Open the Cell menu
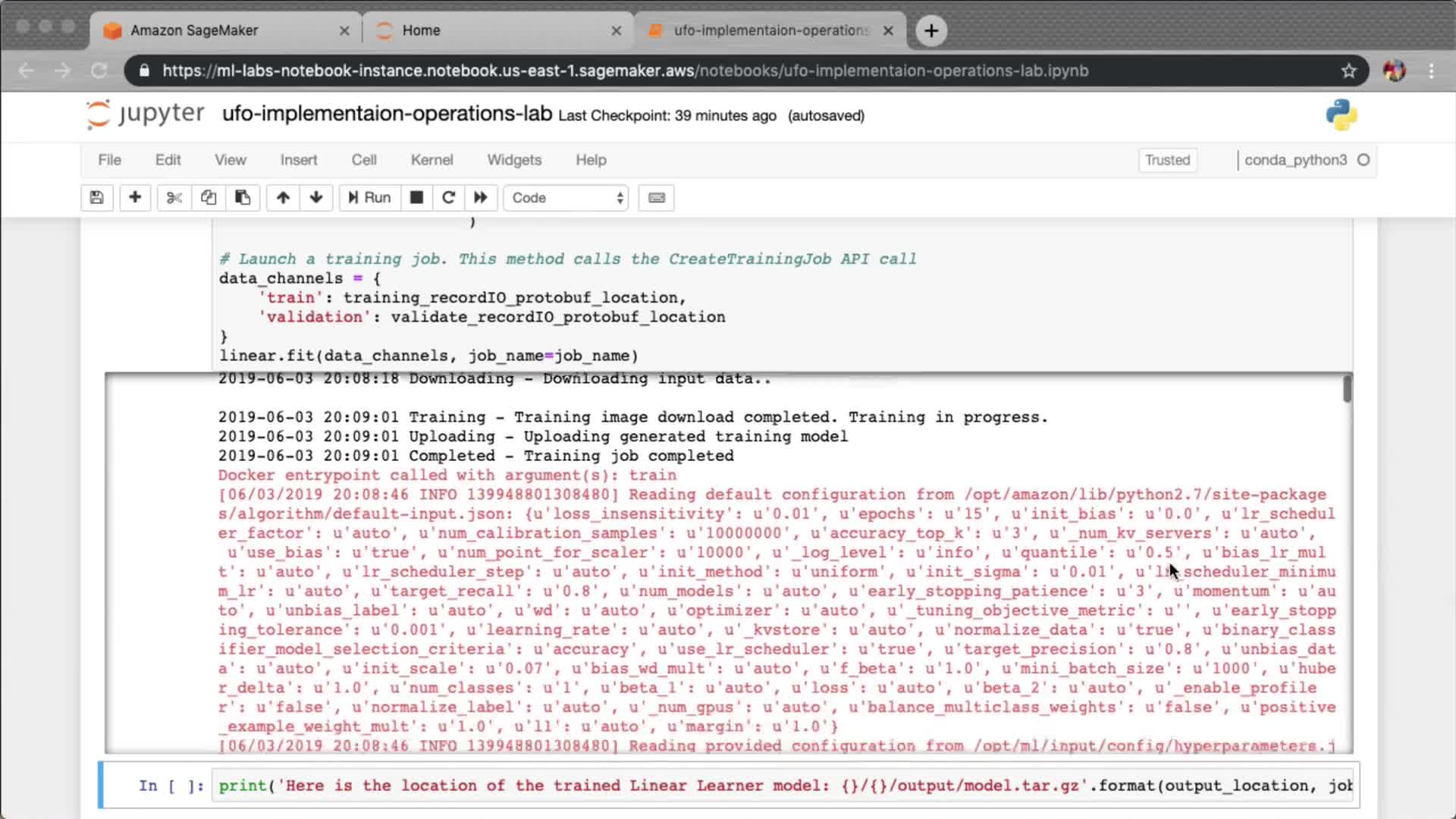This screenshot has width=1456, height=819. click(x=364, y=160)
